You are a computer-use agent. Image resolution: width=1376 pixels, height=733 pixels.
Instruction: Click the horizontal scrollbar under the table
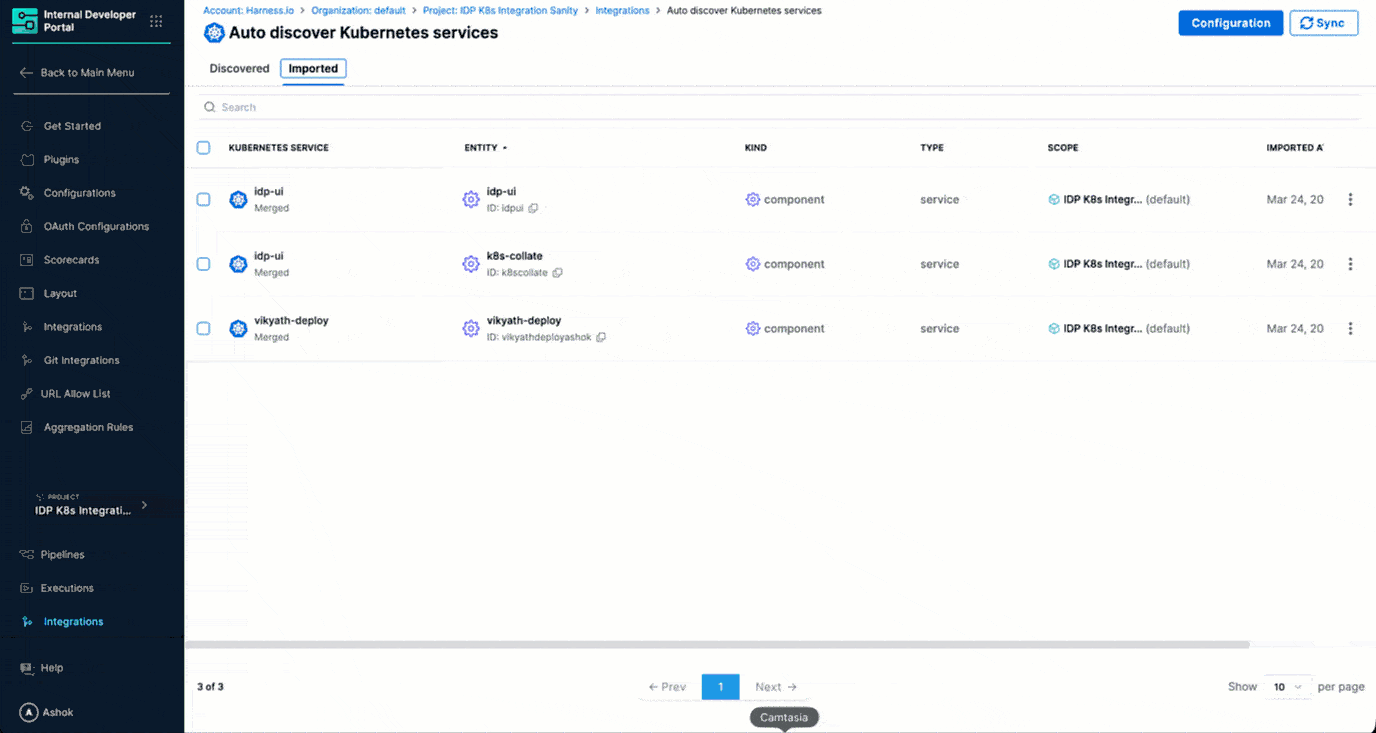[x=717, y=645]
